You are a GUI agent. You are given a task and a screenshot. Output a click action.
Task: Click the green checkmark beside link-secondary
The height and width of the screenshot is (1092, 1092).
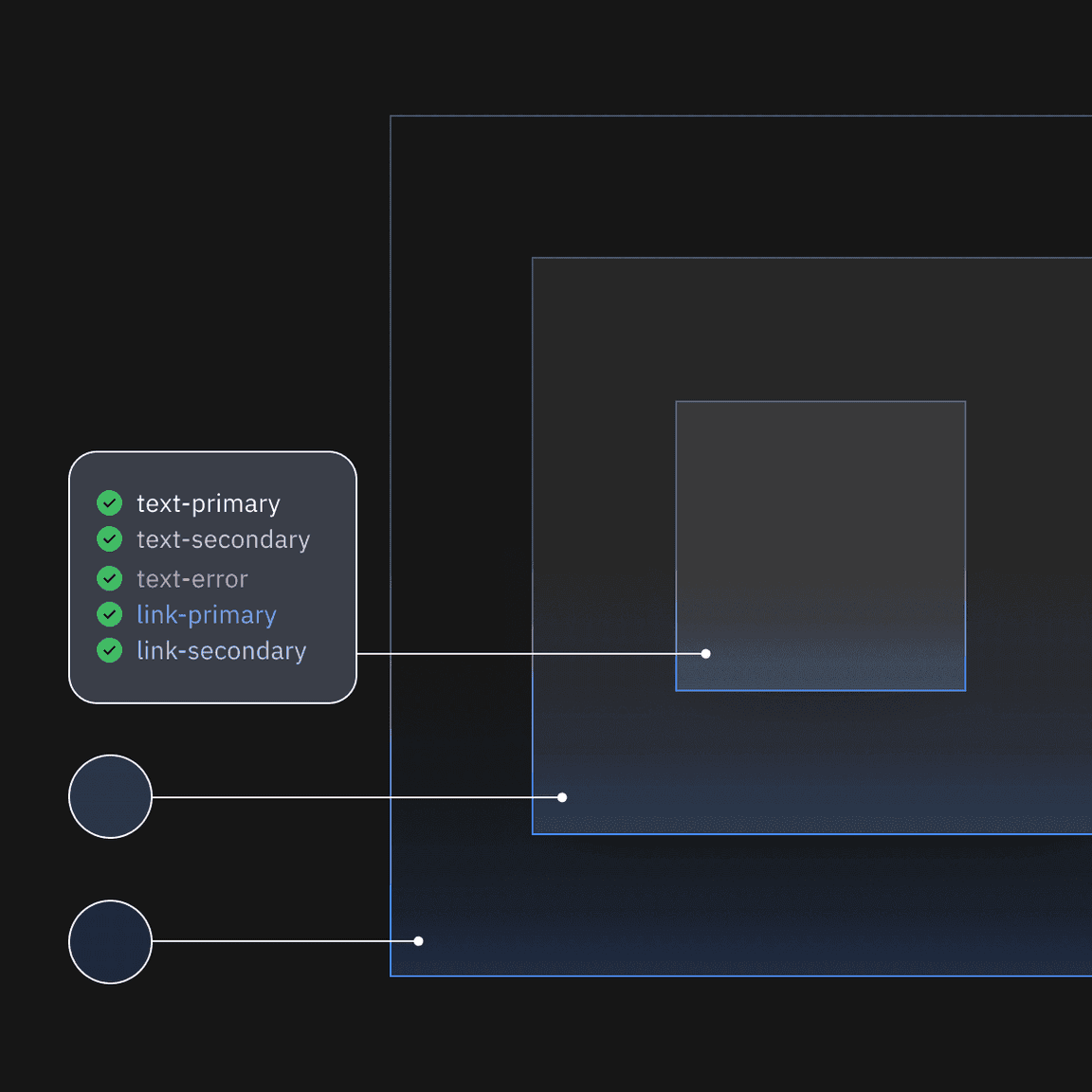[109, 651]
